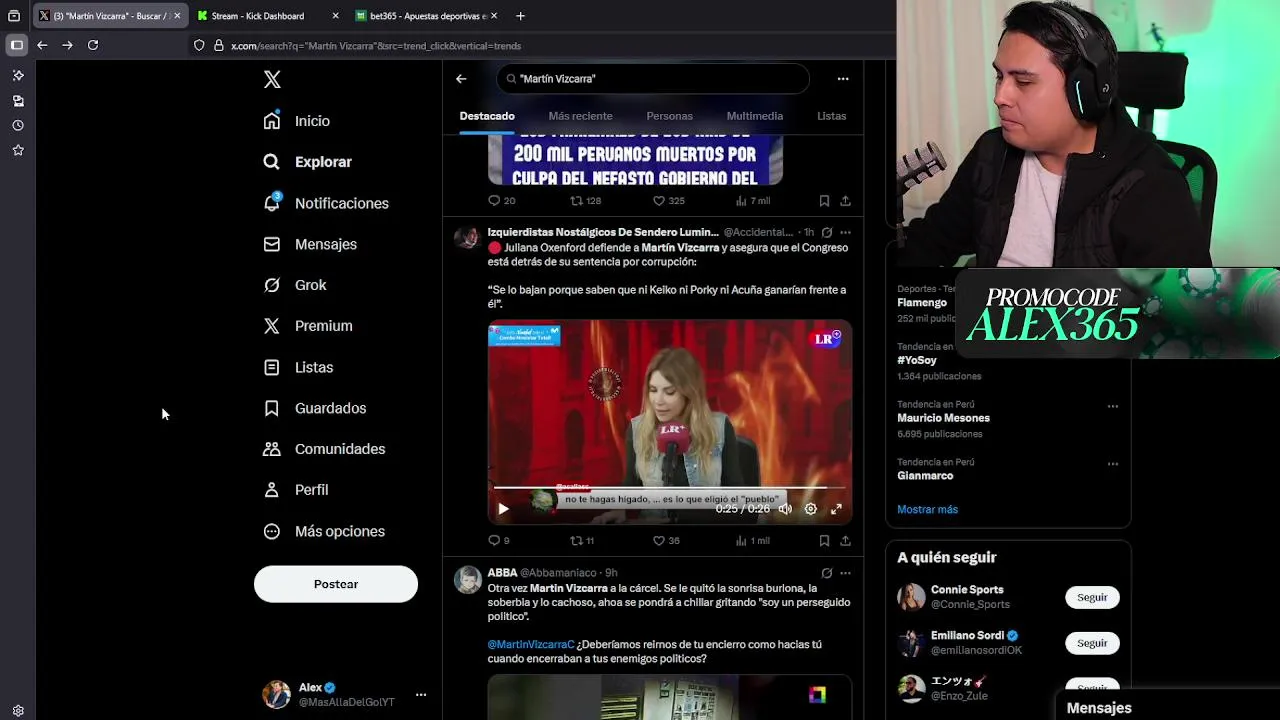Viewport: 1280px width, 720px height.
Task: Open a new browser tab
Action: (x=520, y=16)
